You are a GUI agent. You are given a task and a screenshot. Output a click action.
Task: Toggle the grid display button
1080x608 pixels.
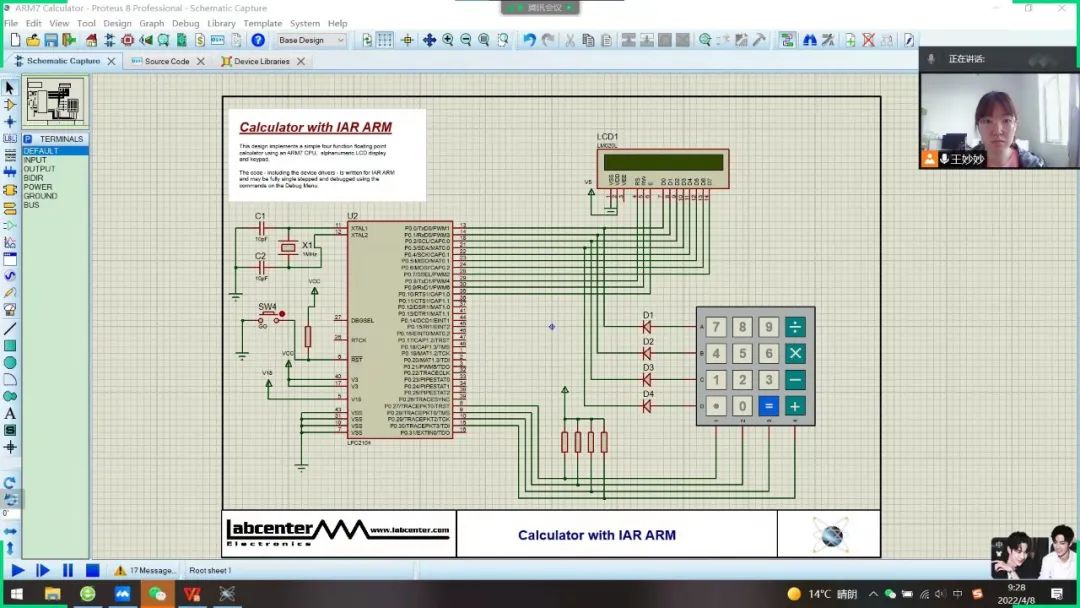[385, 41]
